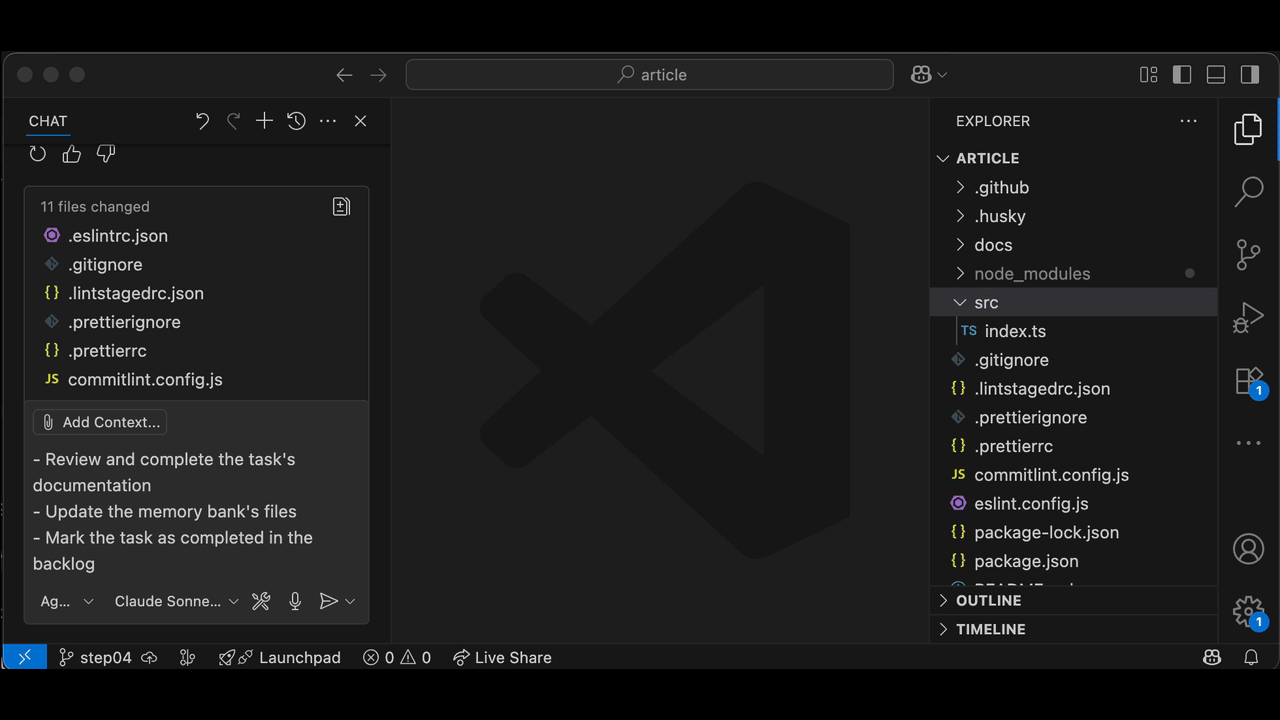Click the Add Context button
This screenshot has width=1280, height=720.
100,422
